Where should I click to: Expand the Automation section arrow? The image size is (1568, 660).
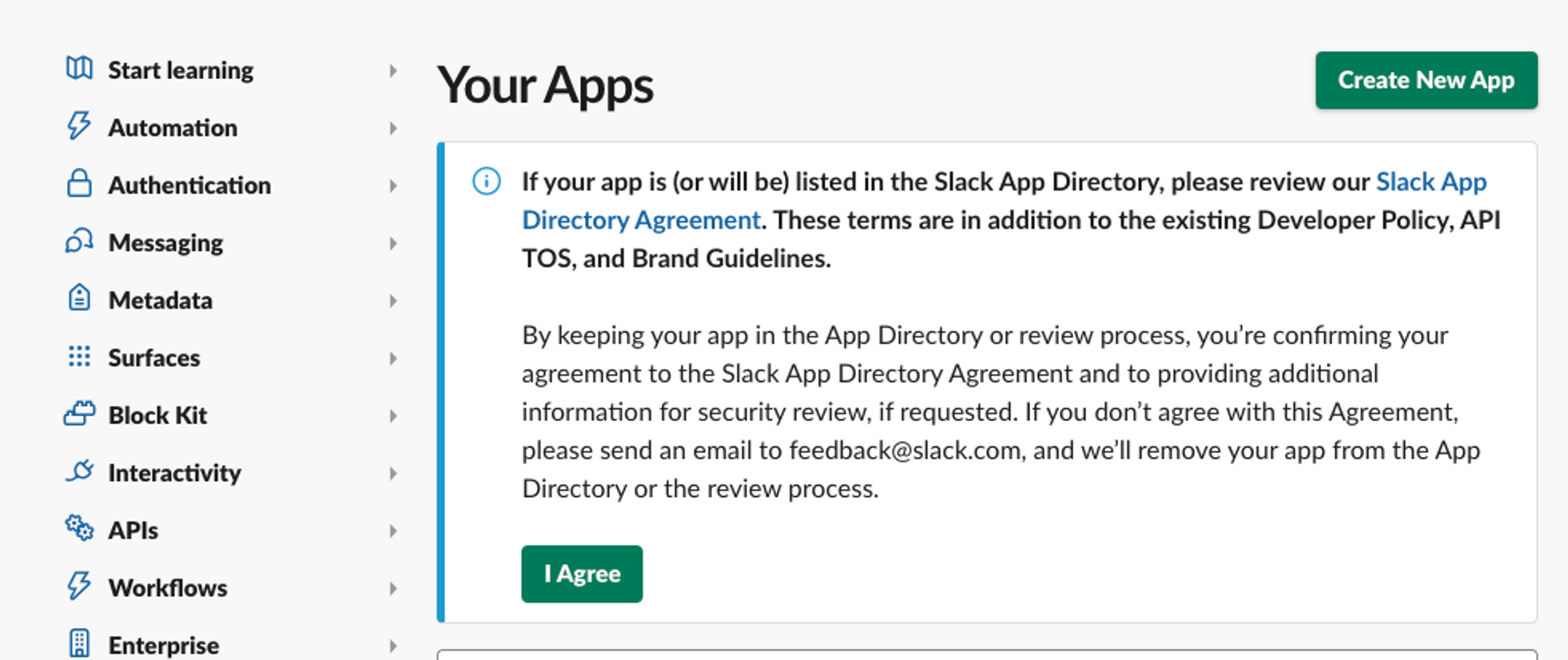[x=393, y=128]
